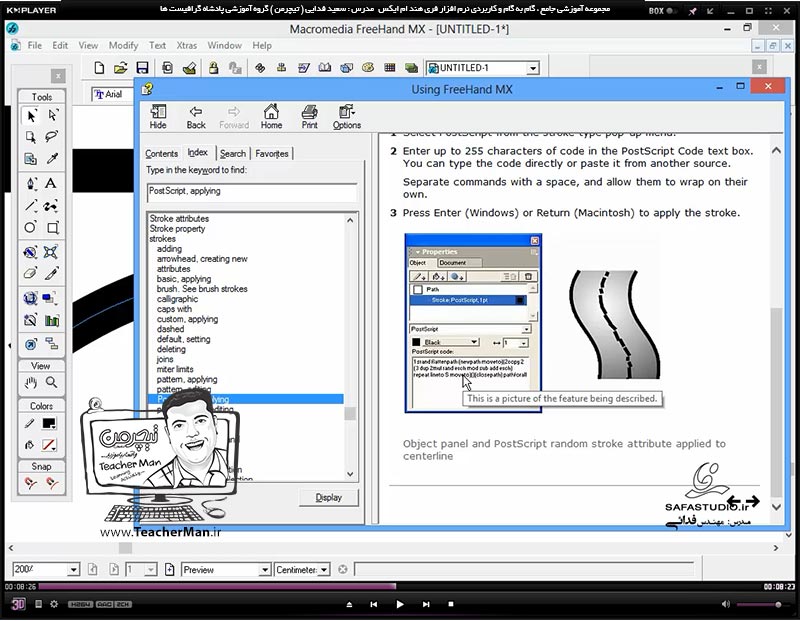Viewport: 800px width, 621px height.
Task: Stop playback in KMPlayer
Action: (x=451, y=604)
